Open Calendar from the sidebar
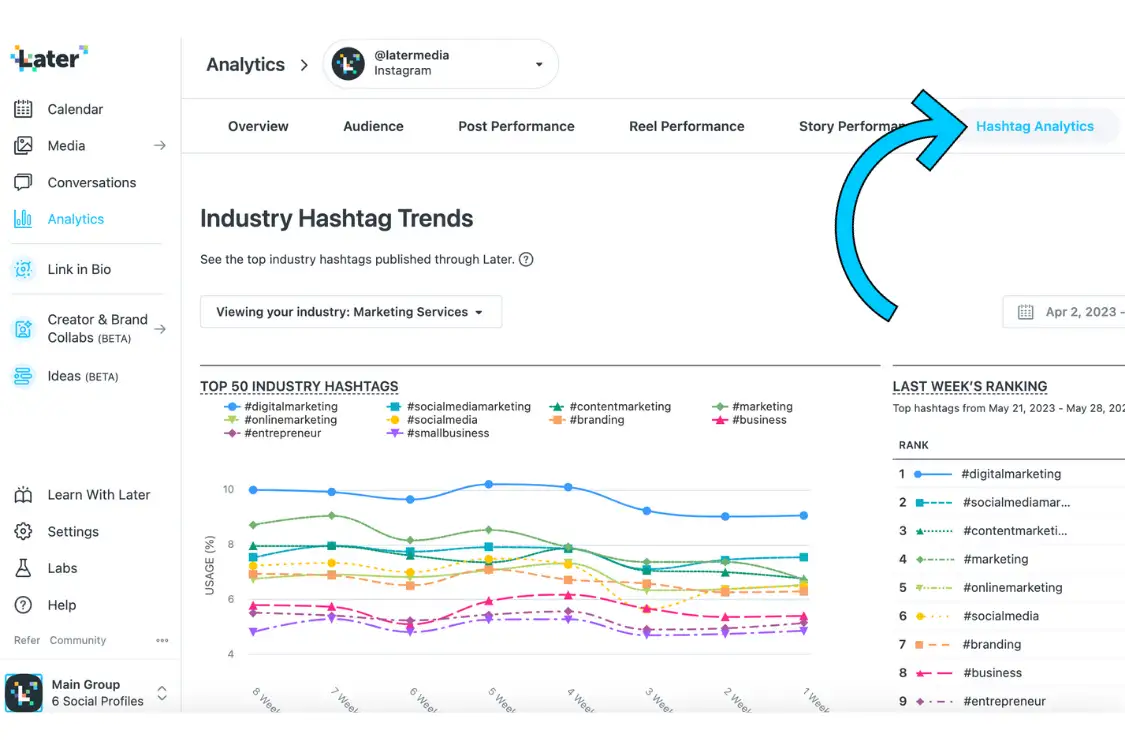This screenshot has height=750, width=1125. pyautogui.click(x=75, y=109)
